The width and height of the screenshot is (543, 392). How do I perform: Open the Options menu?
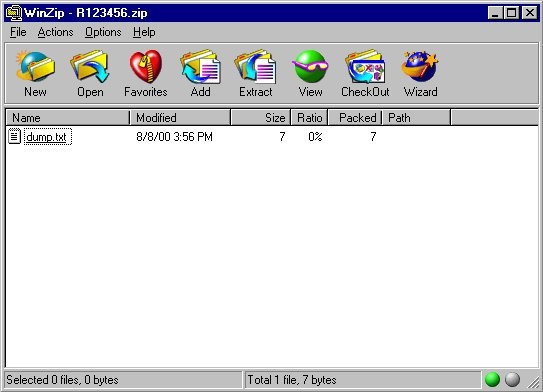pyautogui.click(x=103, y=32)
